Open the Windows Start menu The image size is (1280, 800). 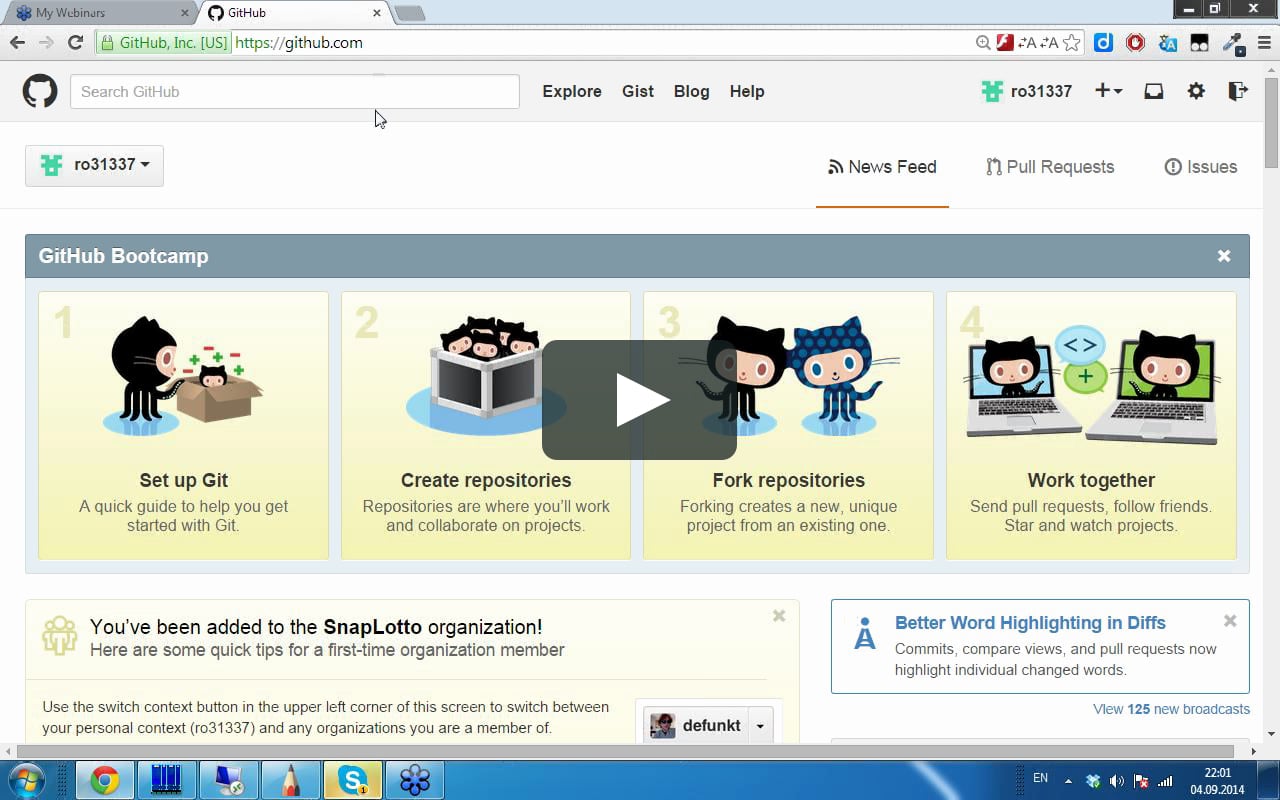point(26,780)
